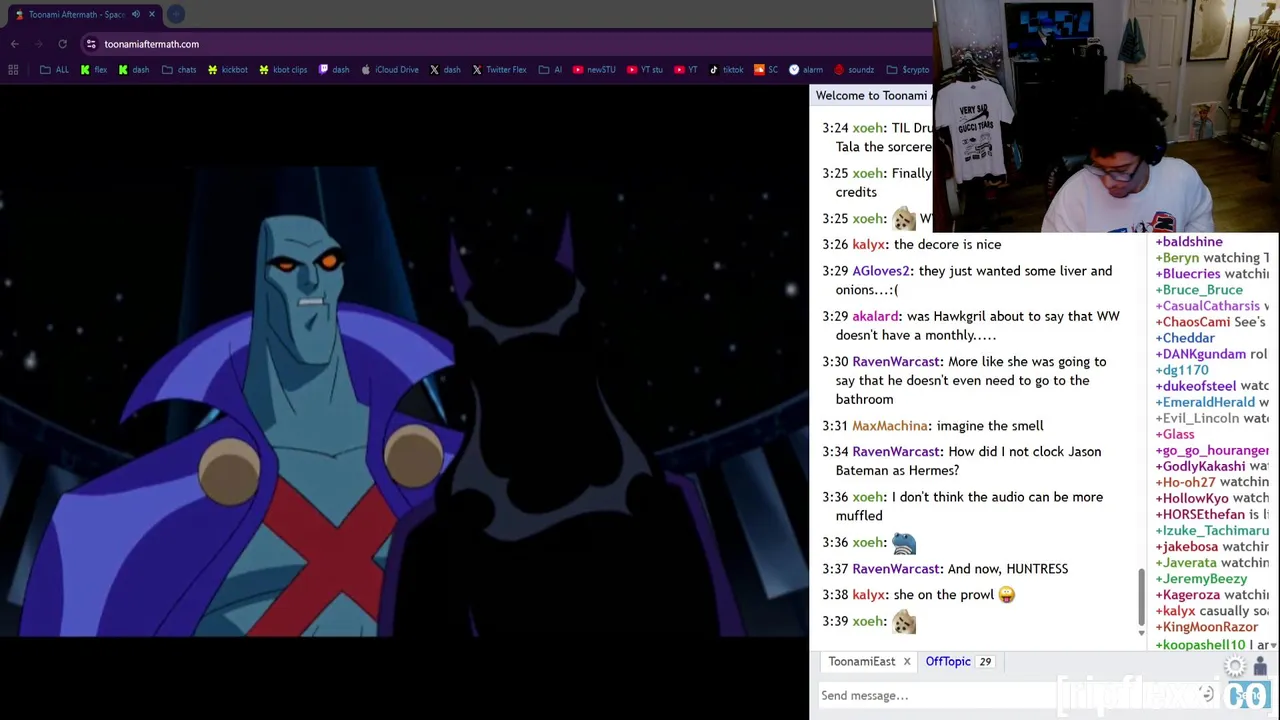Viewport: 1280px width, 720px height.
Task: Click username kalyx in prowl message
Action: point(868,595)
